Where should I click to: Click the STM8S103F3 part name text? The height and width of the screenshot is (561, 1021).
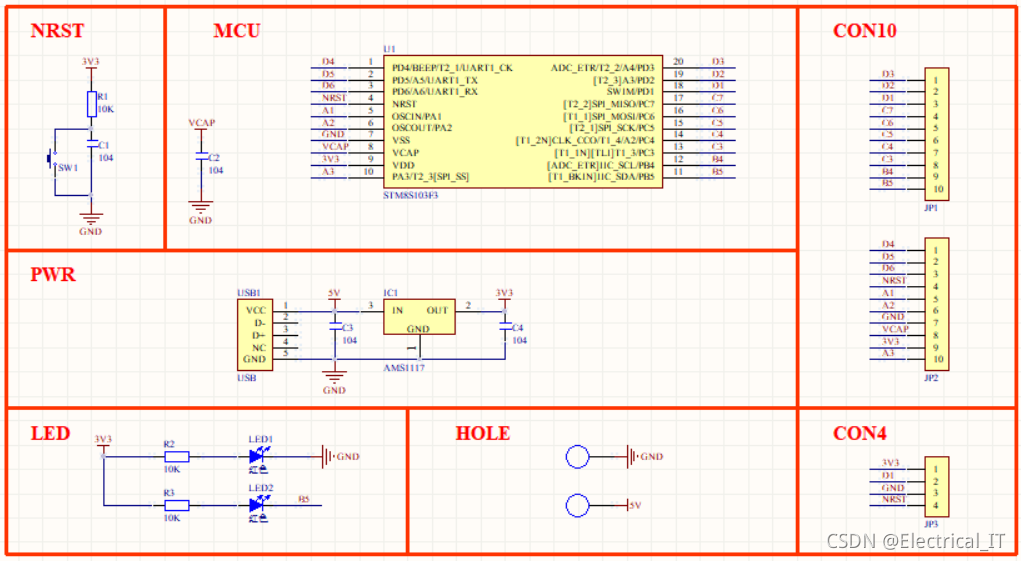click(411, 195)
